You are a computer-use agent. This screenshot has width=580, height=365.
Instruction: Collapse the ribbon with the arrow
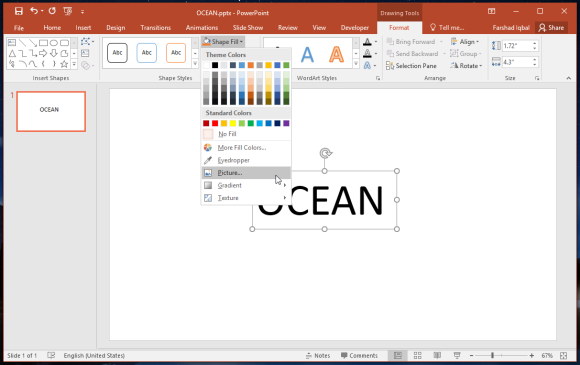tap(569, 78)
